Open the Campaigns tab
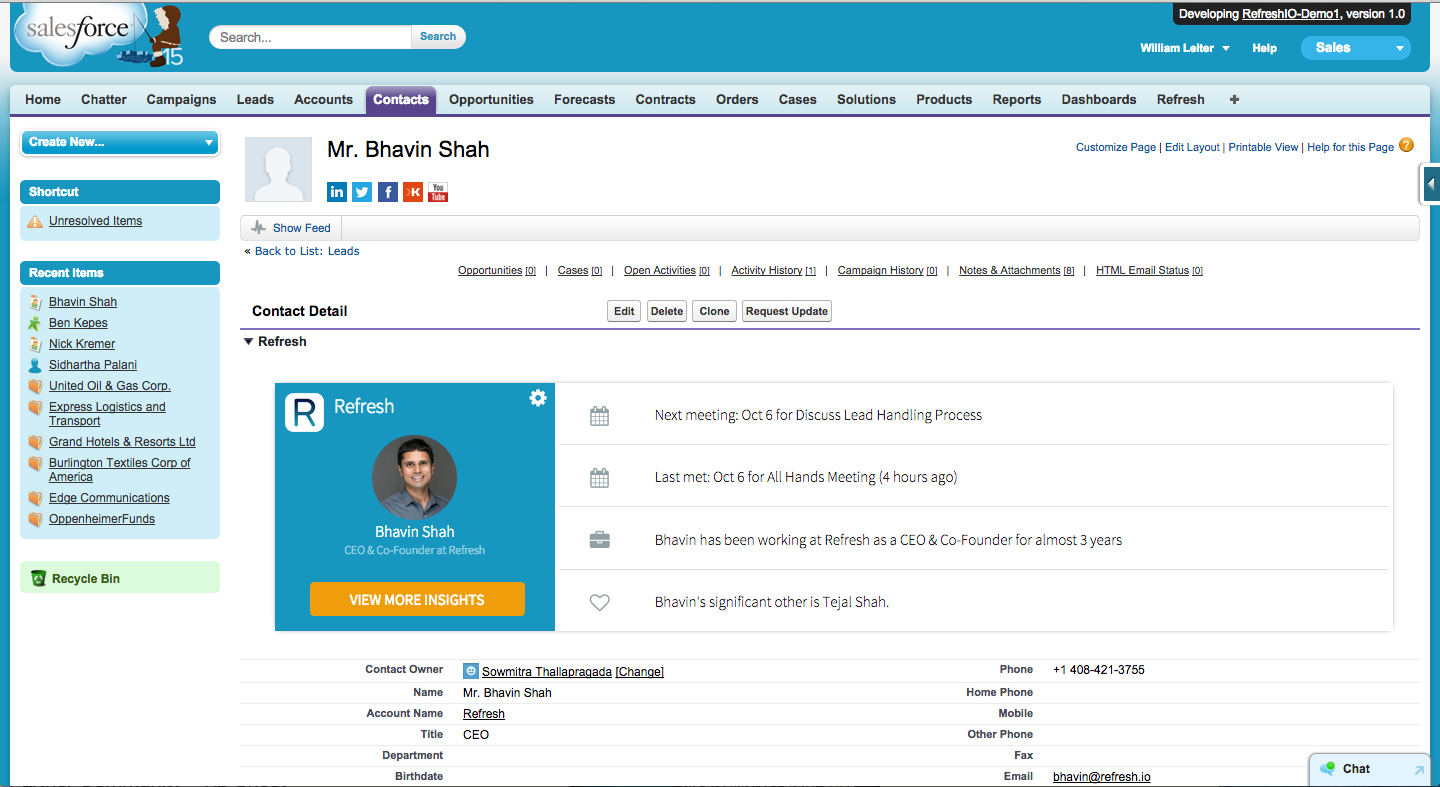The image size is (1440, 787). pyautogui.click(x=181, y=99)
